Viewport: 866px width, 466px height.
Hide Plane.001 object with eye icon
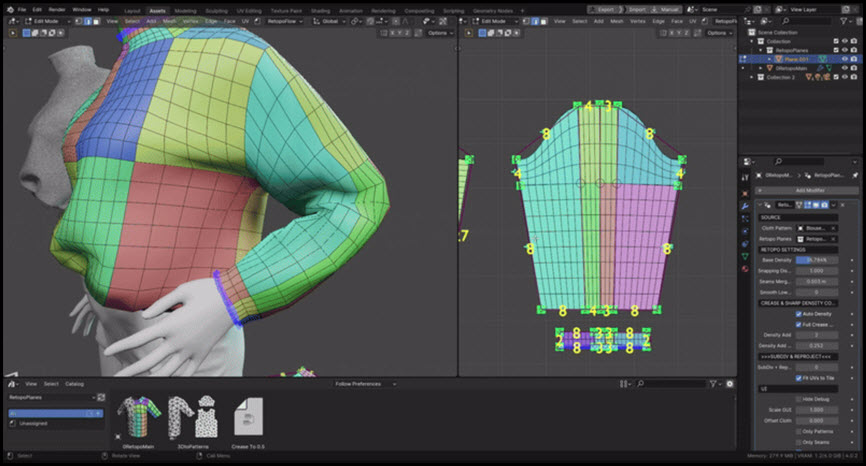click(844, 59)
